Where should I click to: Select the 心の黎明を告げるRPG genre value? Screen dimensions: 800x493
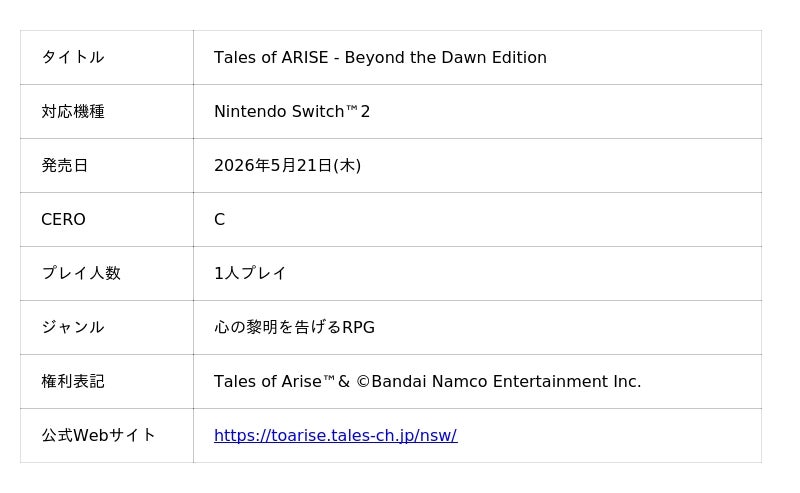294,328
